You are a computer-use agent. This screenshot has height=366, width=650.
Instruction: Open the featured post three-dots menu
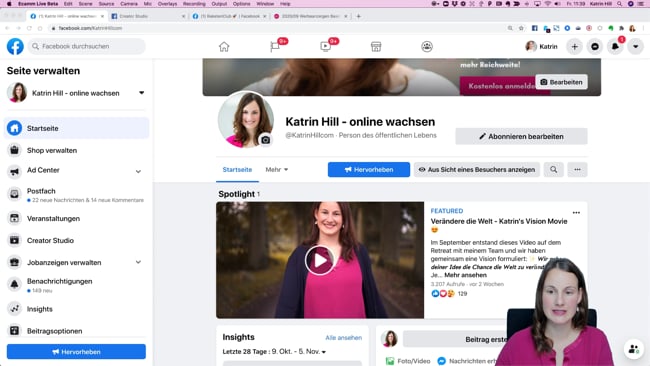tap(576, 213)
